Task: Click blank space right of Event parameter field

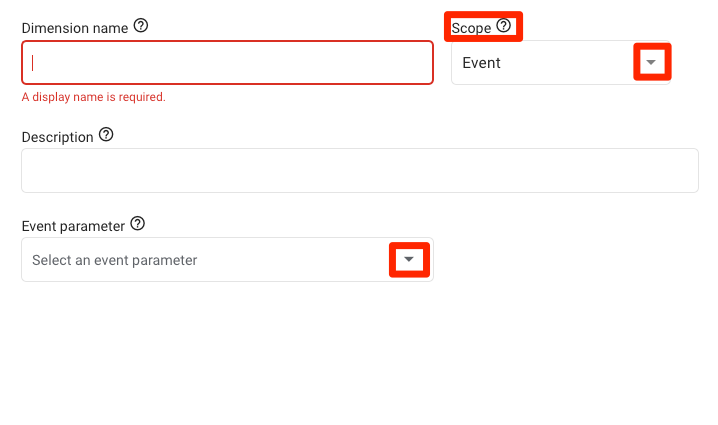Action: pos(570,260)
